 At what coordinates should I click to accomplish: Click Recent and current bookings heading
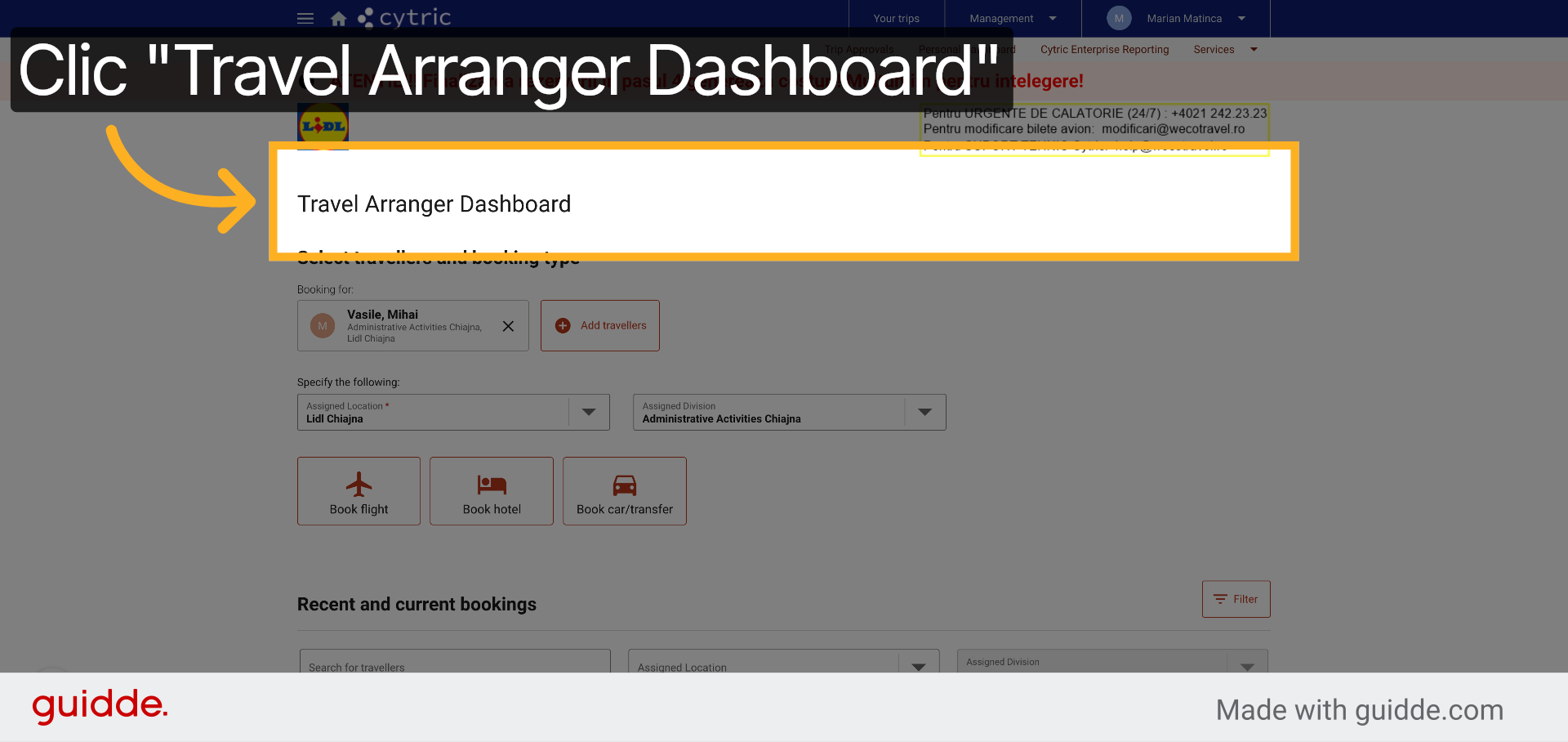[416, 605]
